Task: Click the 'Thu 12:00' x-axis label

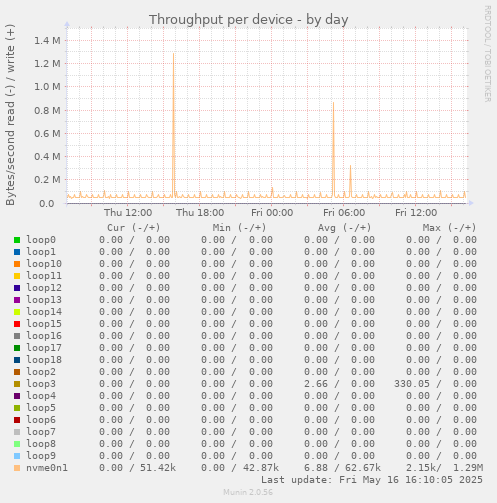Action: coord(128,213)
